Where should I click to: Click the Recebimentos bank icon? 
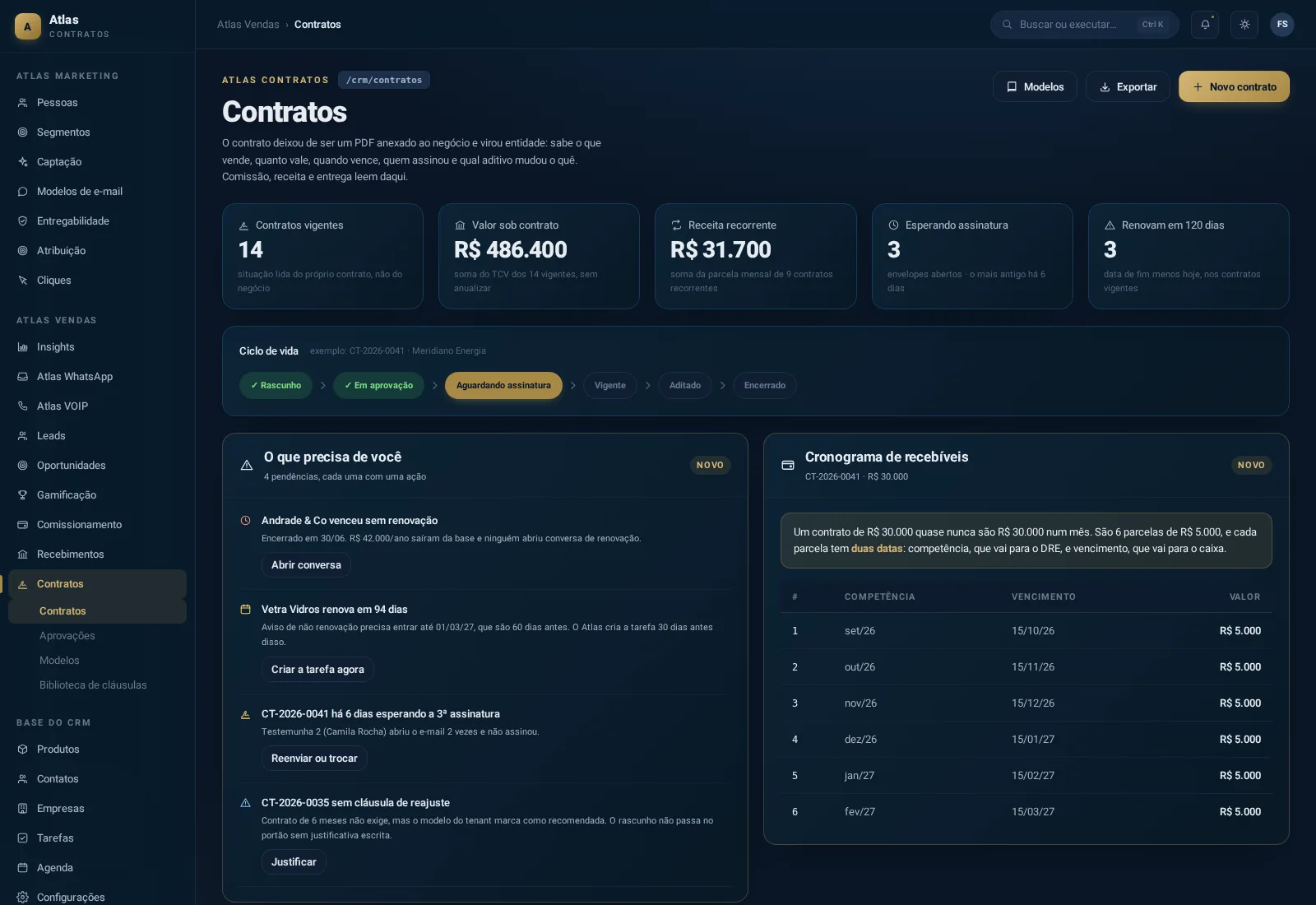tap(23, 555)
